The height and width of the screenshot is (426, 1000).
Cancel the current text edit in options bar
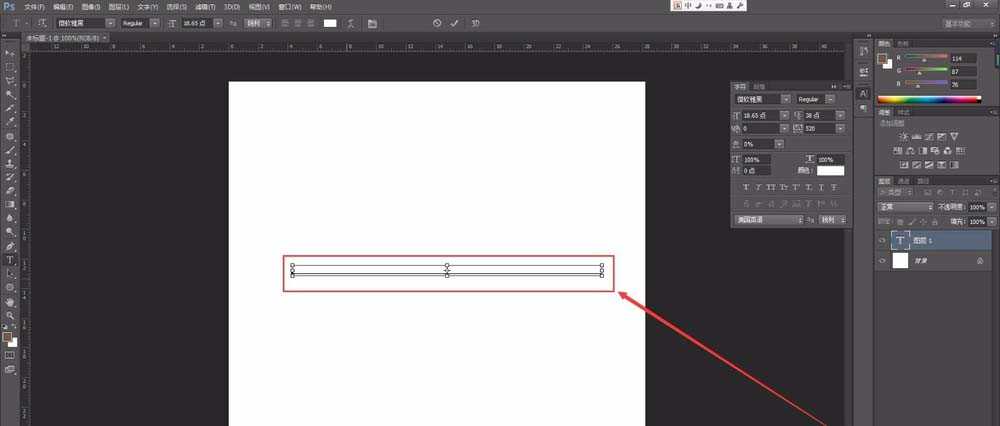pyautogui.click(x=436, y=22)
